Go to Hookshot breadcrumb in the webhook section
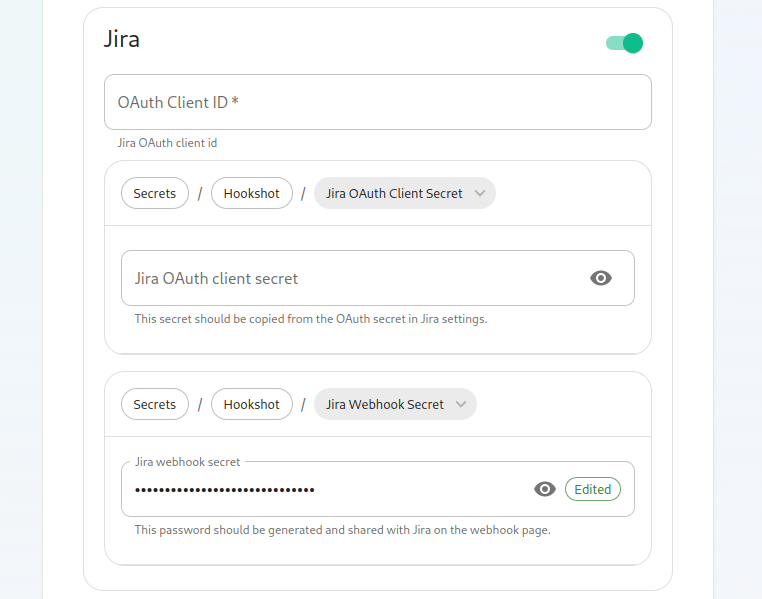The image size is (762, 599). [x=252, y=404]
